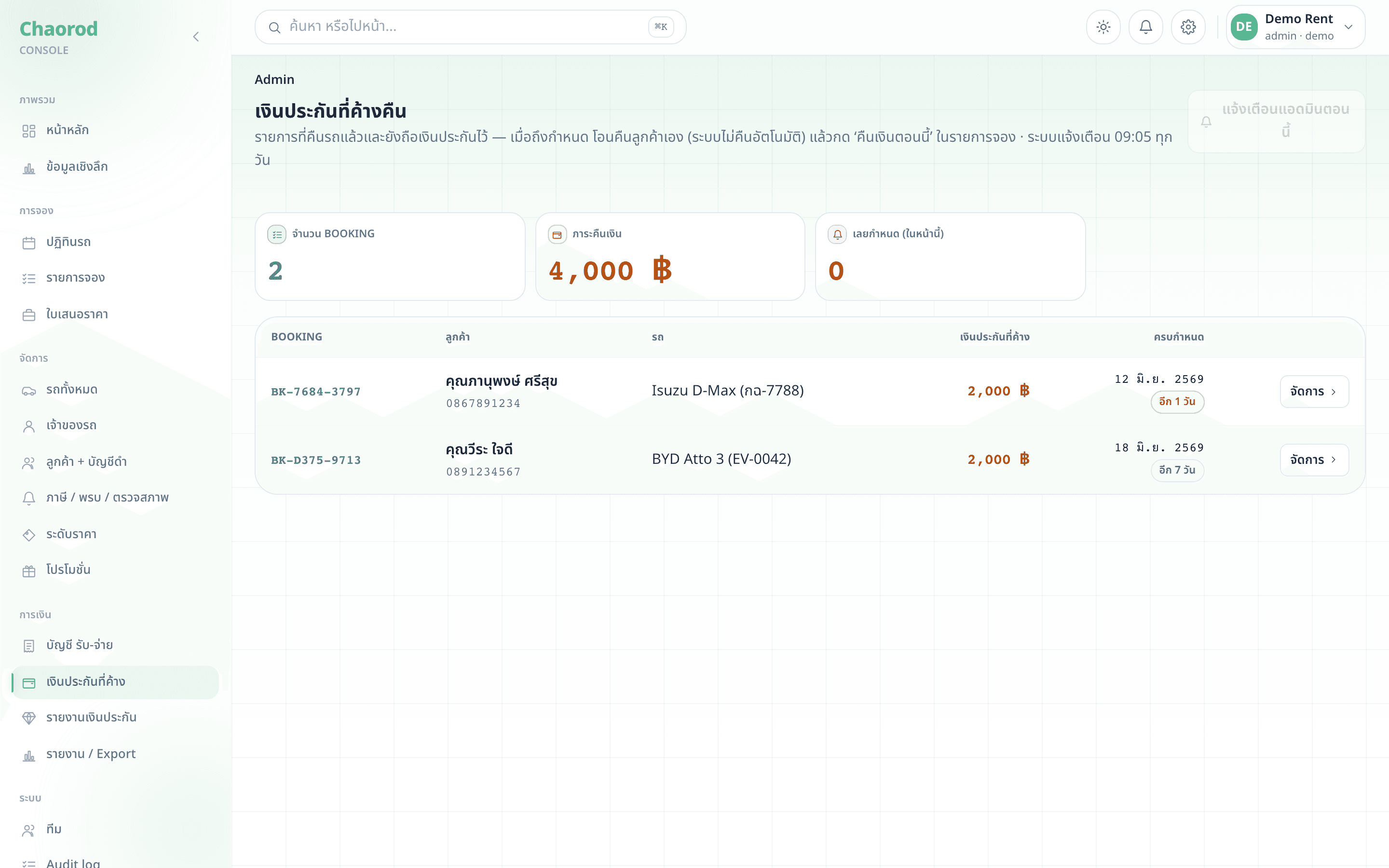Toggle the light/dark theme sun icon

pos(1103,27)
